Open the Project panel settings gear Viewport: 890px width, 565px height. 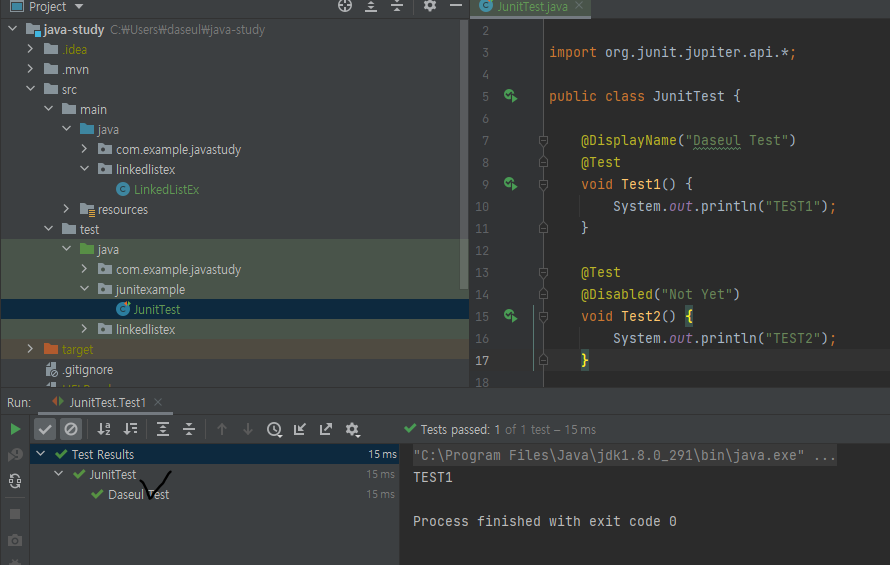[x=430, y=6]
